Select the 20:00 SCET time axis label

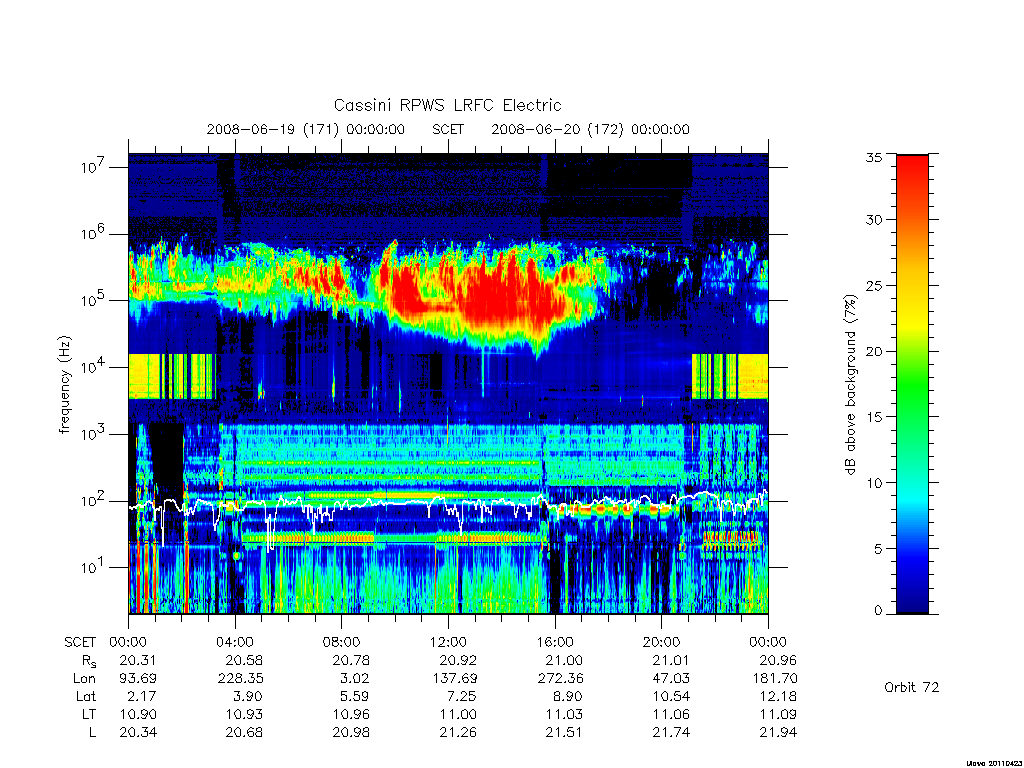click(x=661, y=642)
